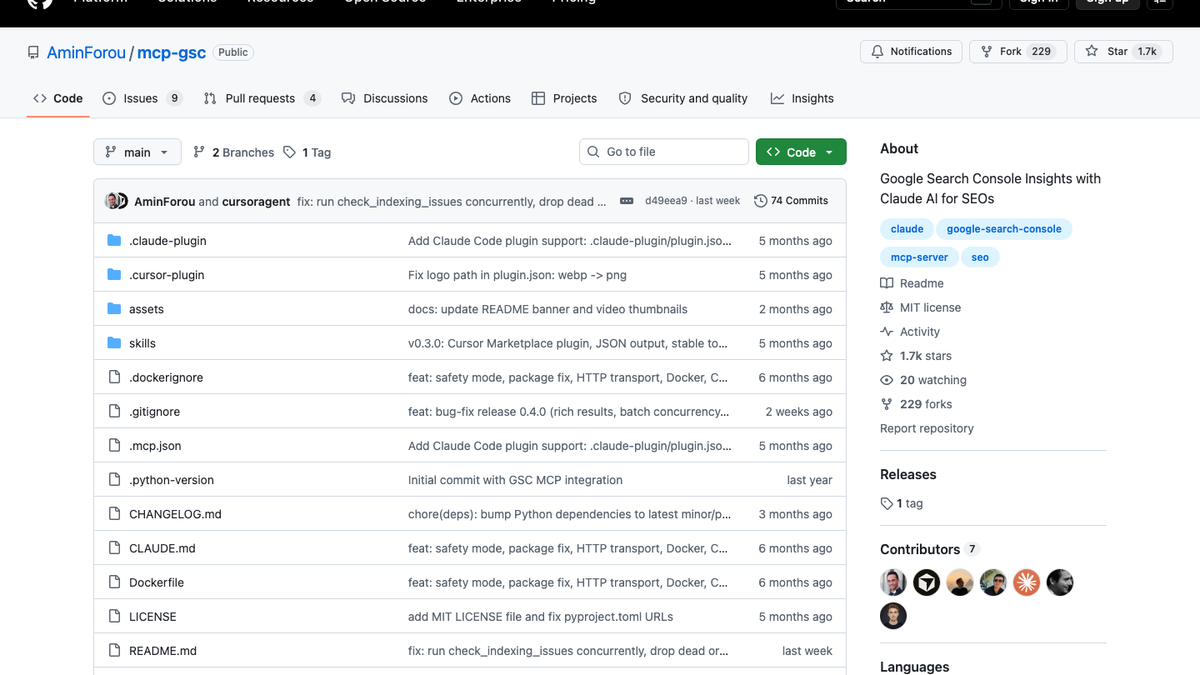
Task: Click the .mcp.json file icon
Action: pos(114,445)
